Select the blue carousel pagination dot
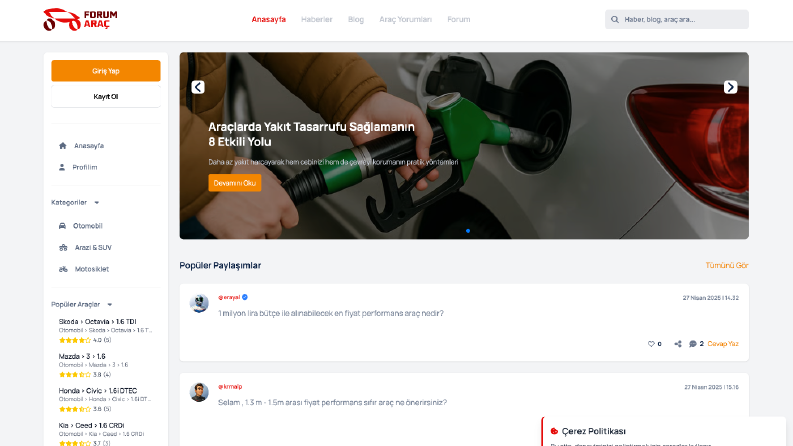The image size is (793, 446). 468,231
